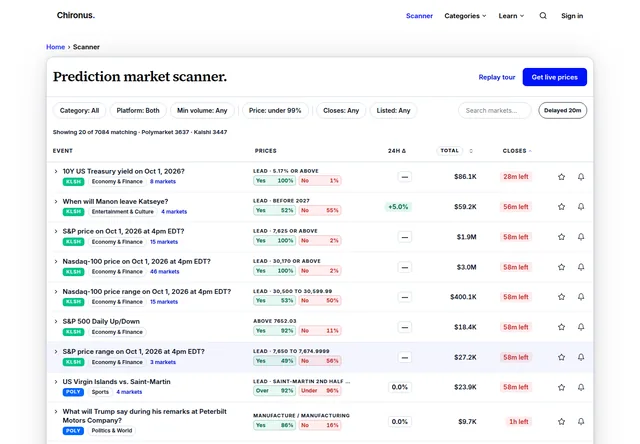Expand the 10Y US Treasury yield row
The height and width of the screenshot is (444, 640).
pos(56,171)
